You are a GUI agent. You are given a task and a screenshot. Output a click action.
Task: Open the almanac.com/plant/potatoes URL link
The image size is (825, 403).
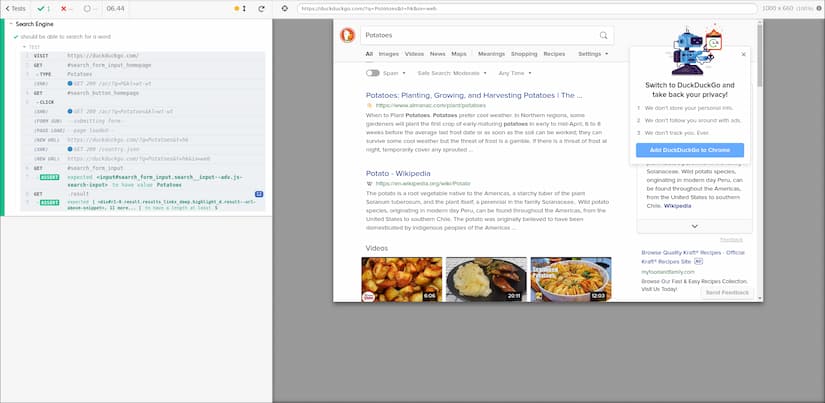tap(431, 106)
